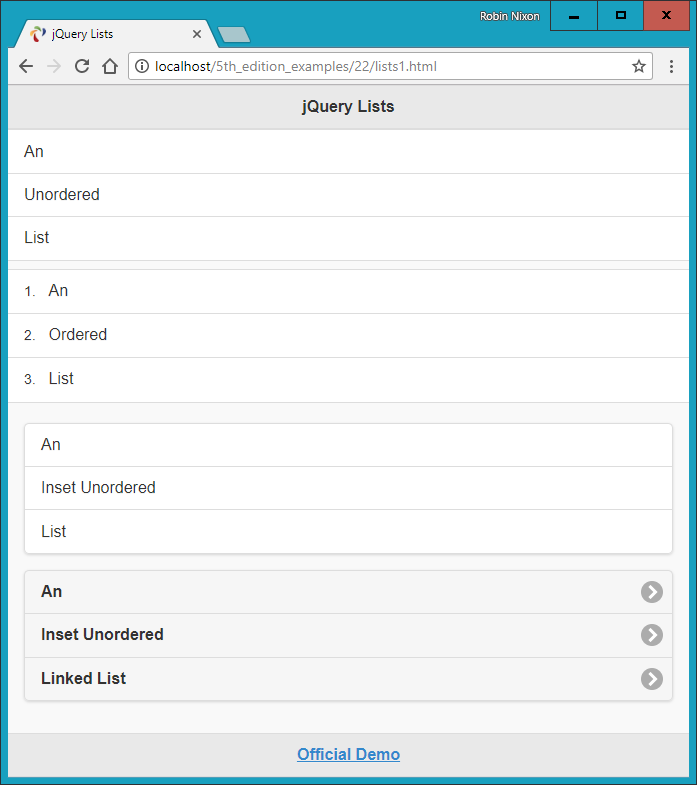Click the chevron icon on the An row
The width and height of the screenshot is (697, 785).
[651, 592]
